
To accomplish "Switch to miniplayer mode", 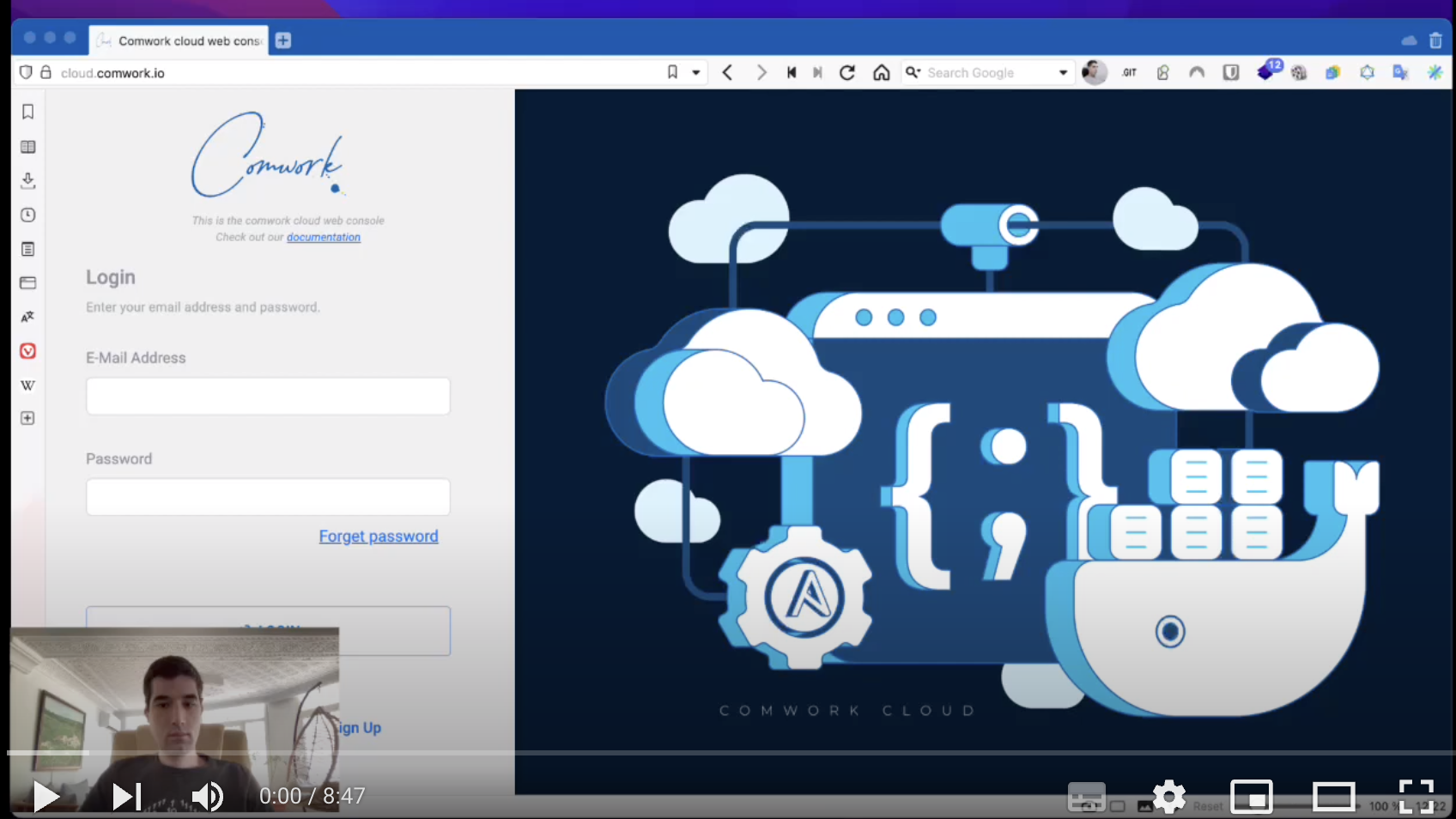I will pyautogui.click(x=1252, y=797).
